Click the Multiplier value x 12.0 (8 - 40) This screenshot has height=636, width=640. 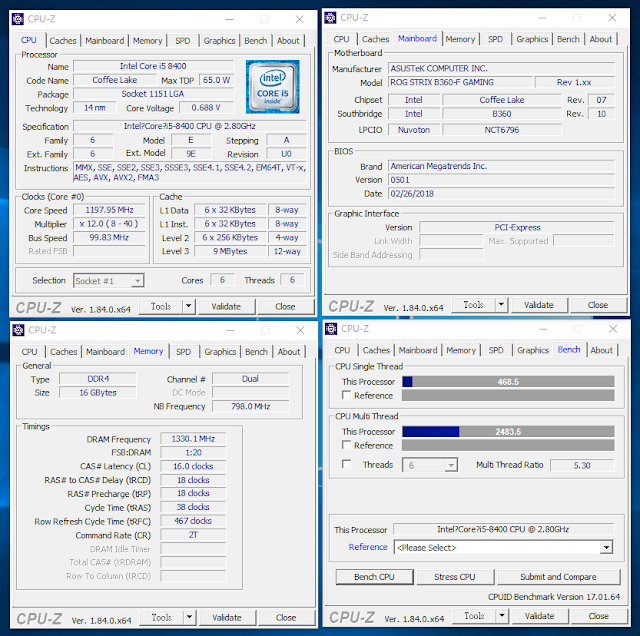[x=109, y=224]
